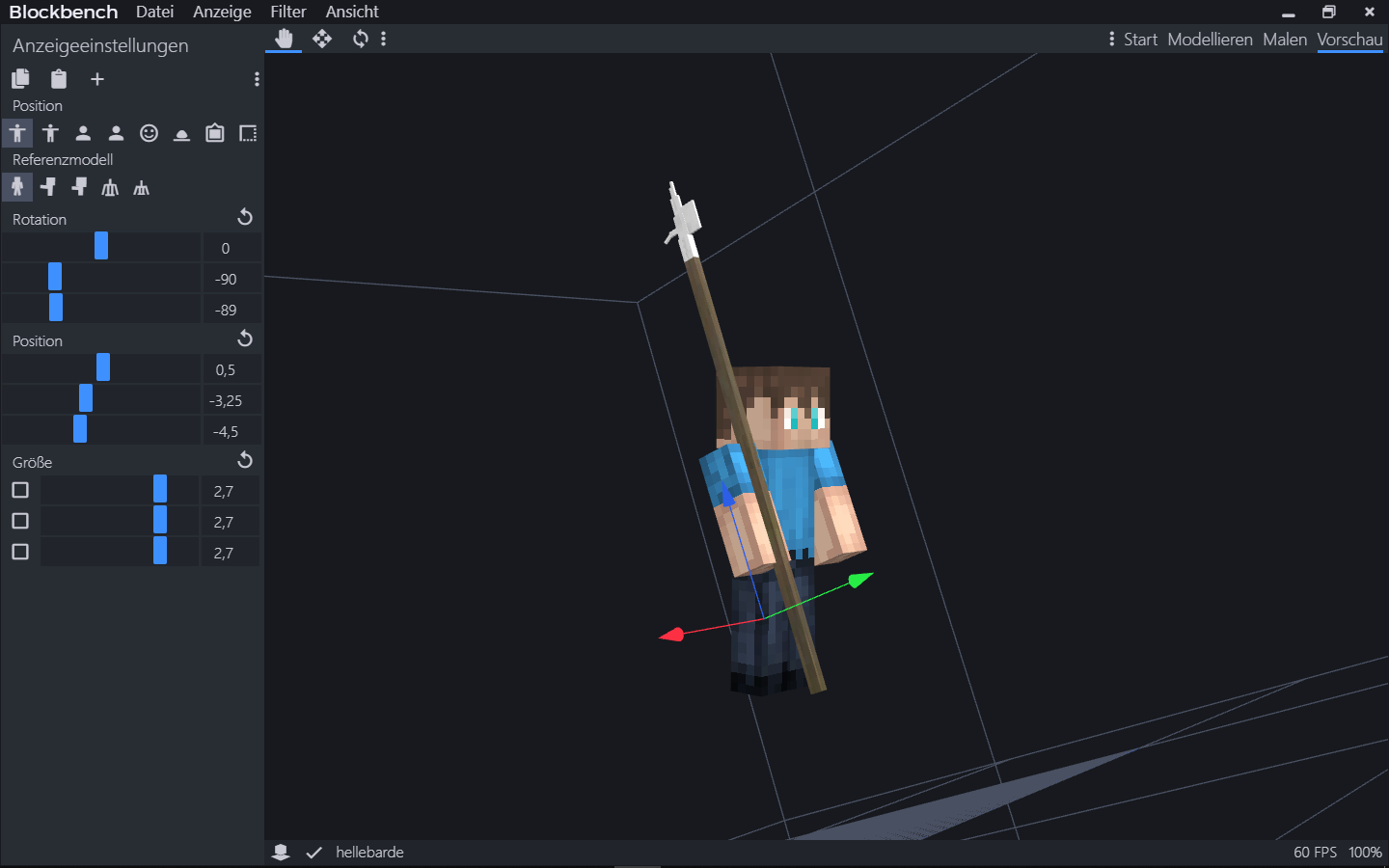The height and width of the screenshot is (868, 1389).
Task: Select the hand pan tool
Action: click(x=284, y=39)
